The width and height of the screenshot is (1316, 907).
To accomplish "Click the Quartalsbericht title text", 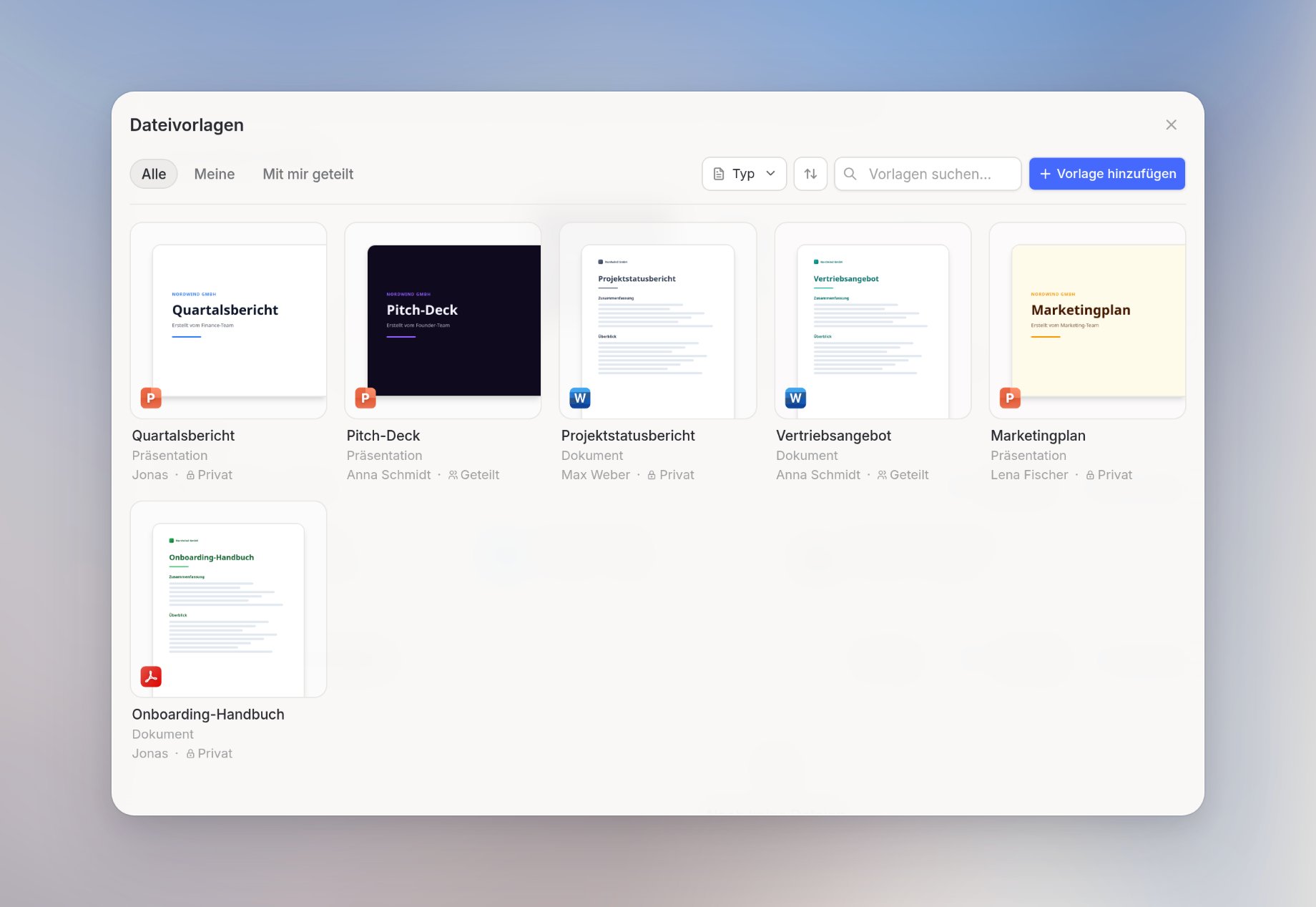I will (183, 436).
